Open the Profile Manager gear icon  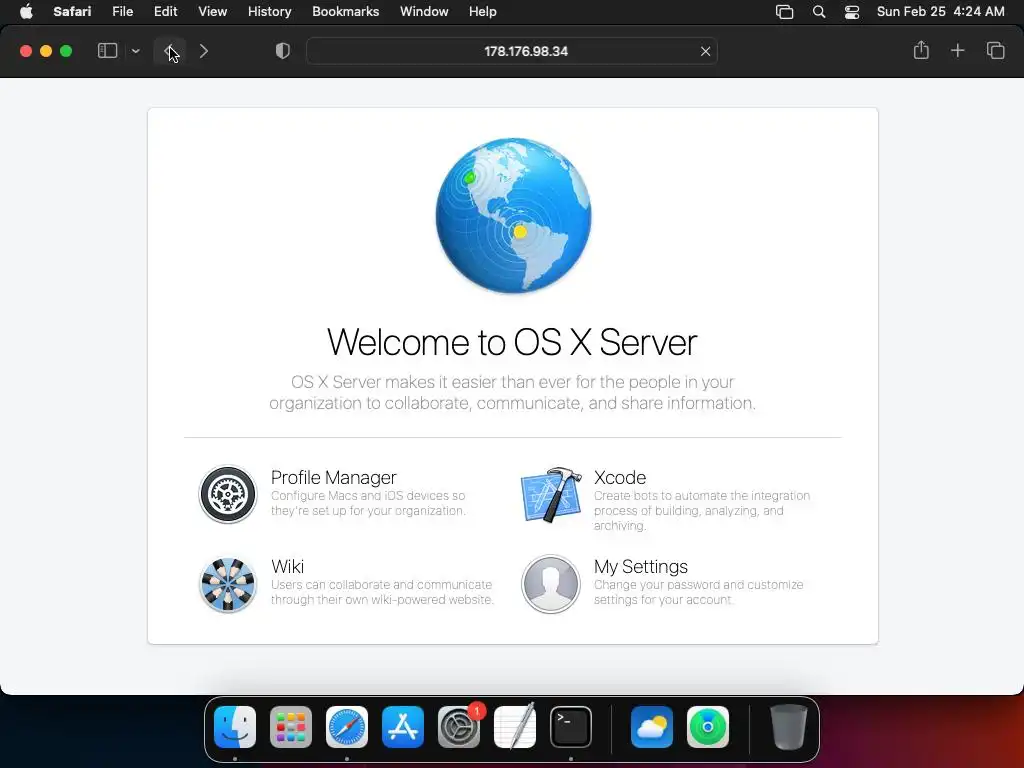(x=228, y=494)
